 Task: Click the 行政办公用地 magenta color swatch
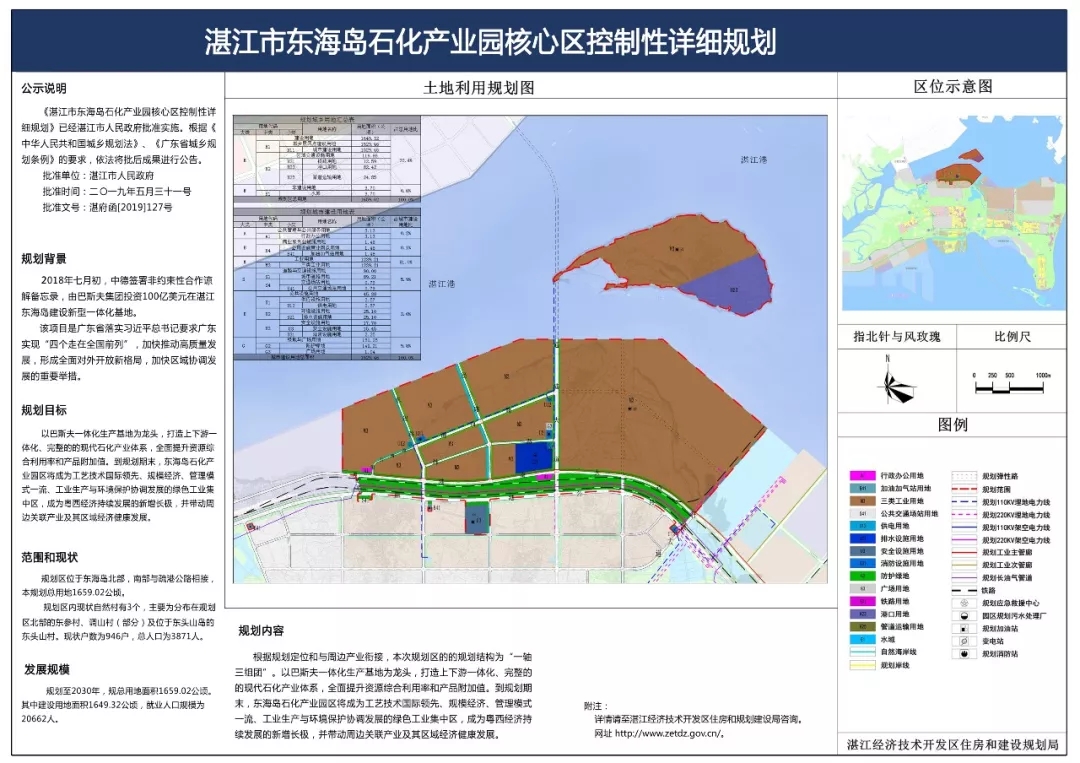(863, 475)
